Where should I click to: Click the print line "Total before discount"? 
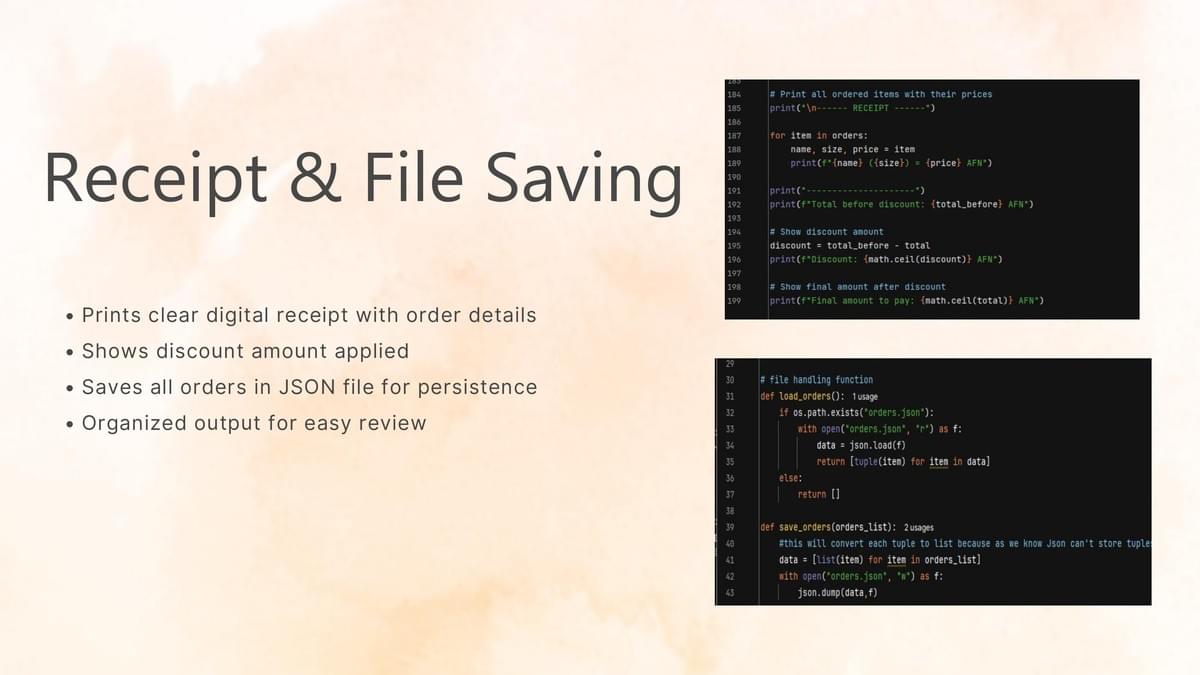pos(901,204)
